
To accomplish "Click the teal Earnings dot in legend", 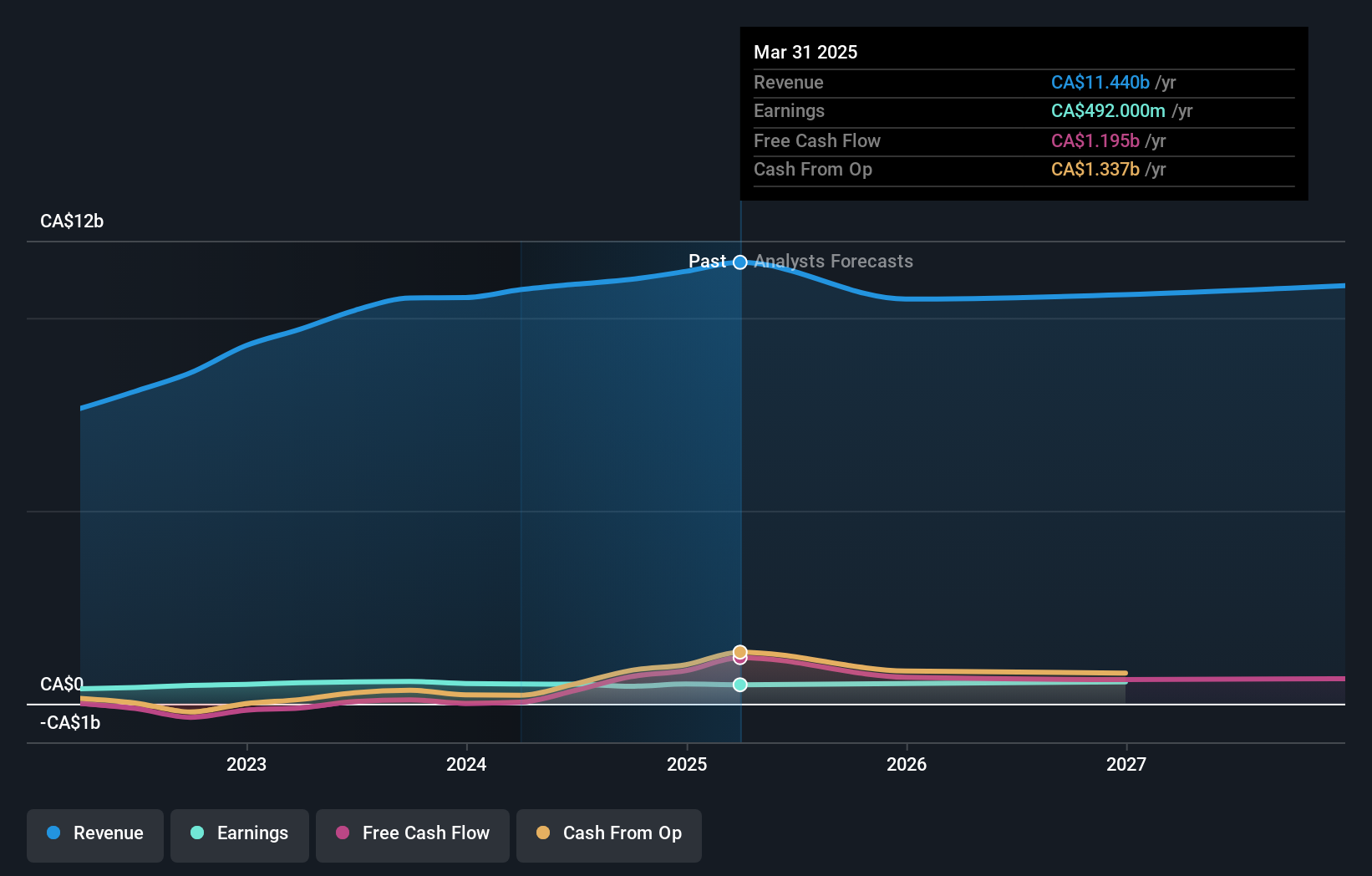I will pyautogui.click(x=197, y=833).
